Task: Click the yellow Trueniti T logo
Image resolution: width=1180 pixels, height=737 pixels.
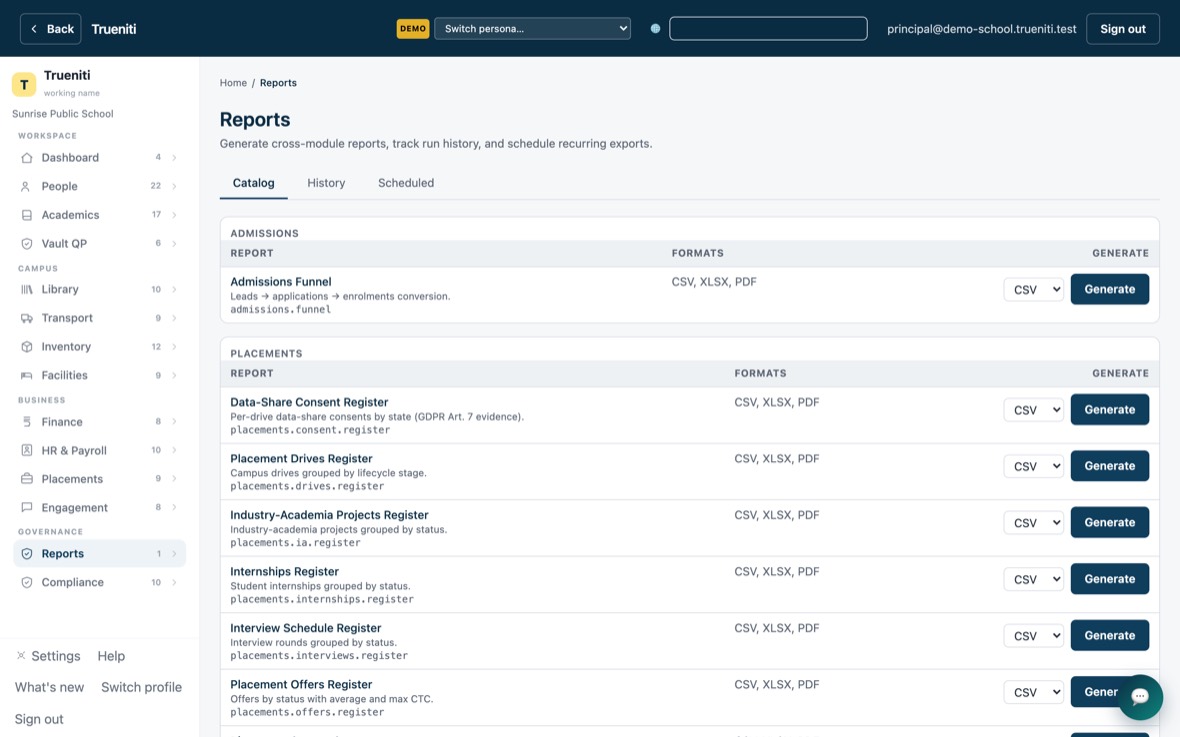Action: click(24, 84)
